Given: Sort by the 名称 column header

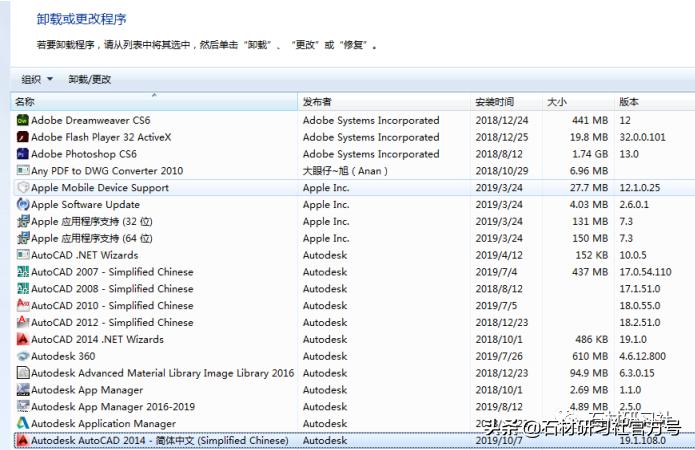Looking at the screenshot, I should point(154,102).
